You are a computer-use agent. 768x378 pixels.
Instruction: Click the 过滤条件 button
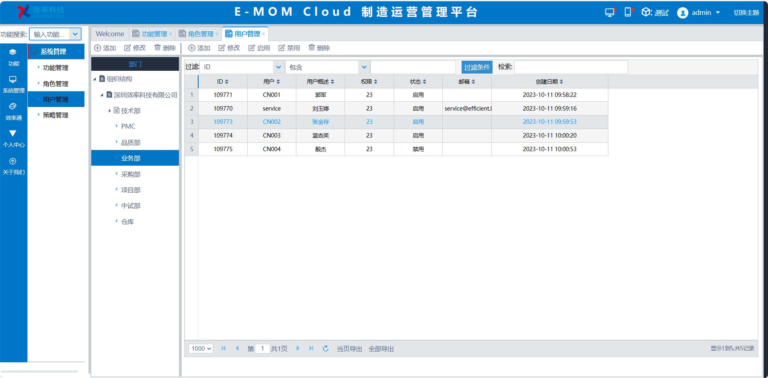(x=477, y=67)
